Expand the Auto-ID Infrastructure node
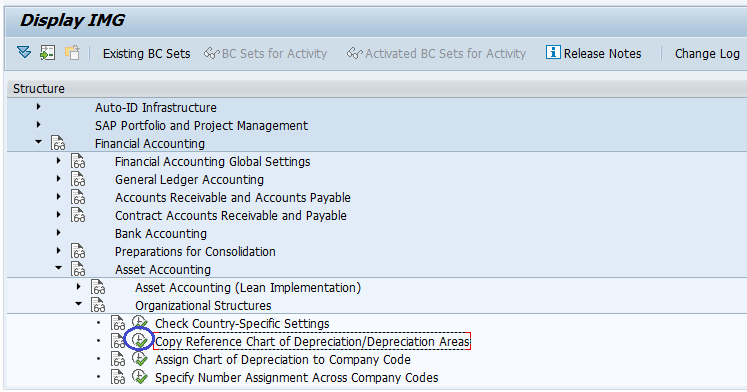Screen dimensions: 747x392 pos(39,107)
